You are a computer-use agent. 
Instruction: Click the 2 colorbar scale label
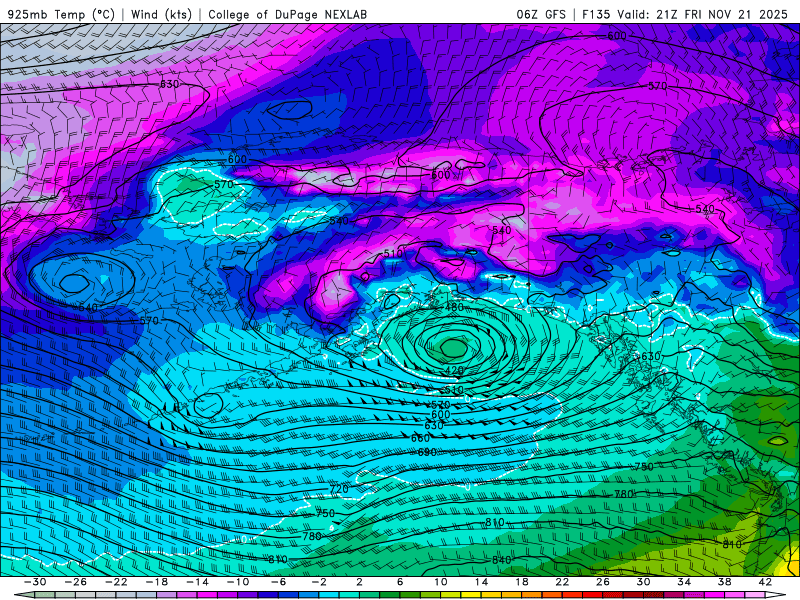pos(359,582)
